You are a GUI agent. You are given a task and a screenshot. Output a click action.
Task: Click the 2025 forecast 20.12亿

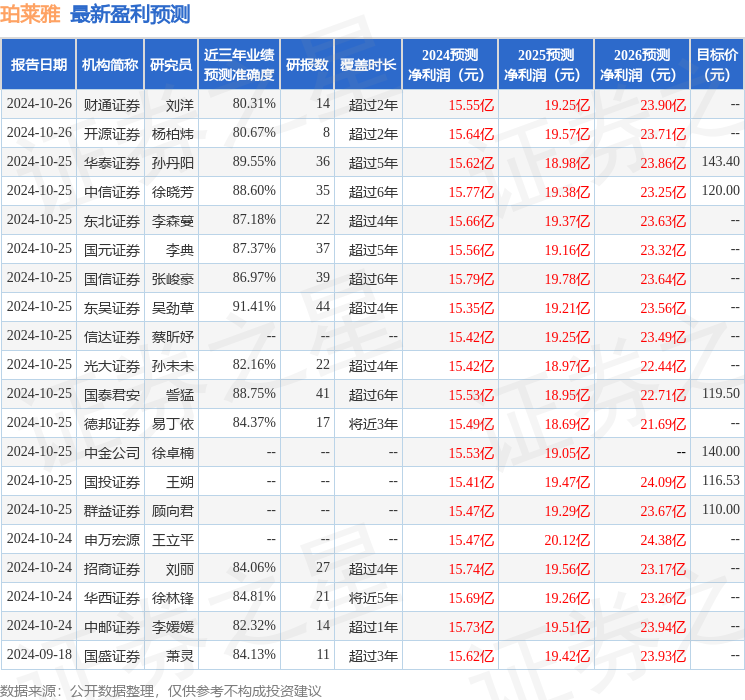567,540
